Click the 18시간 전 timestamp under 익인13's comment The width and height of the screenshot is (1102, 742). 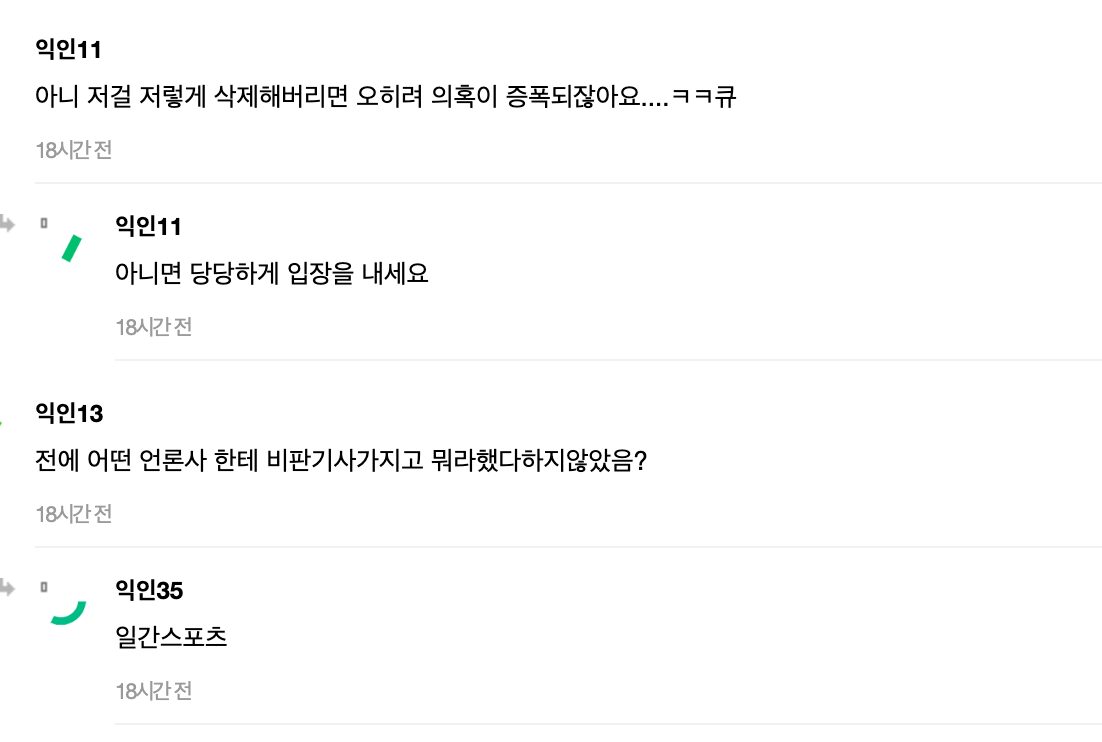74,514
